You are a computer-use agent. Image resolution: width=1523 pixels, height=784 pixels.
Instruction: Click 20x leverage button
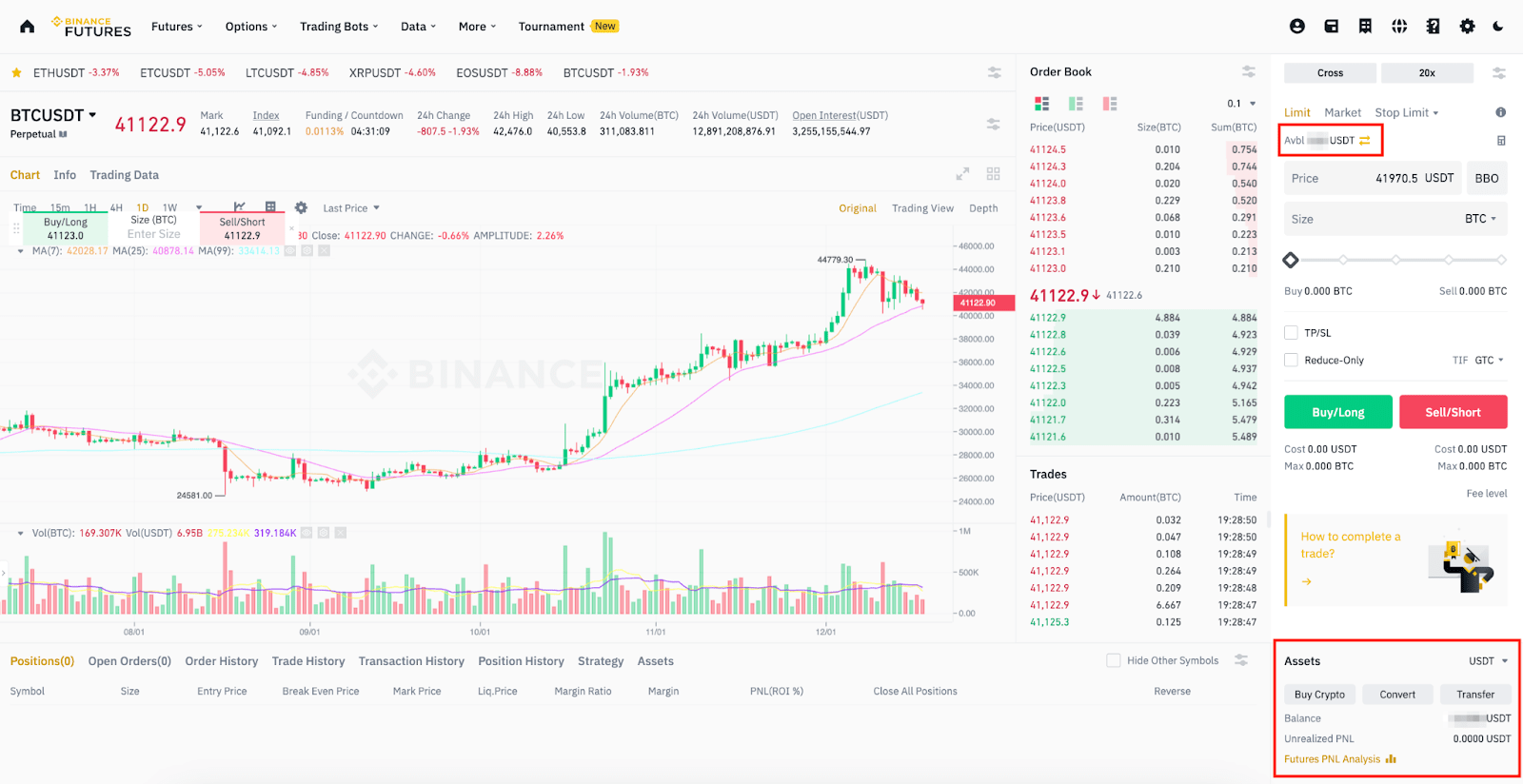[x=1427, y=72]
